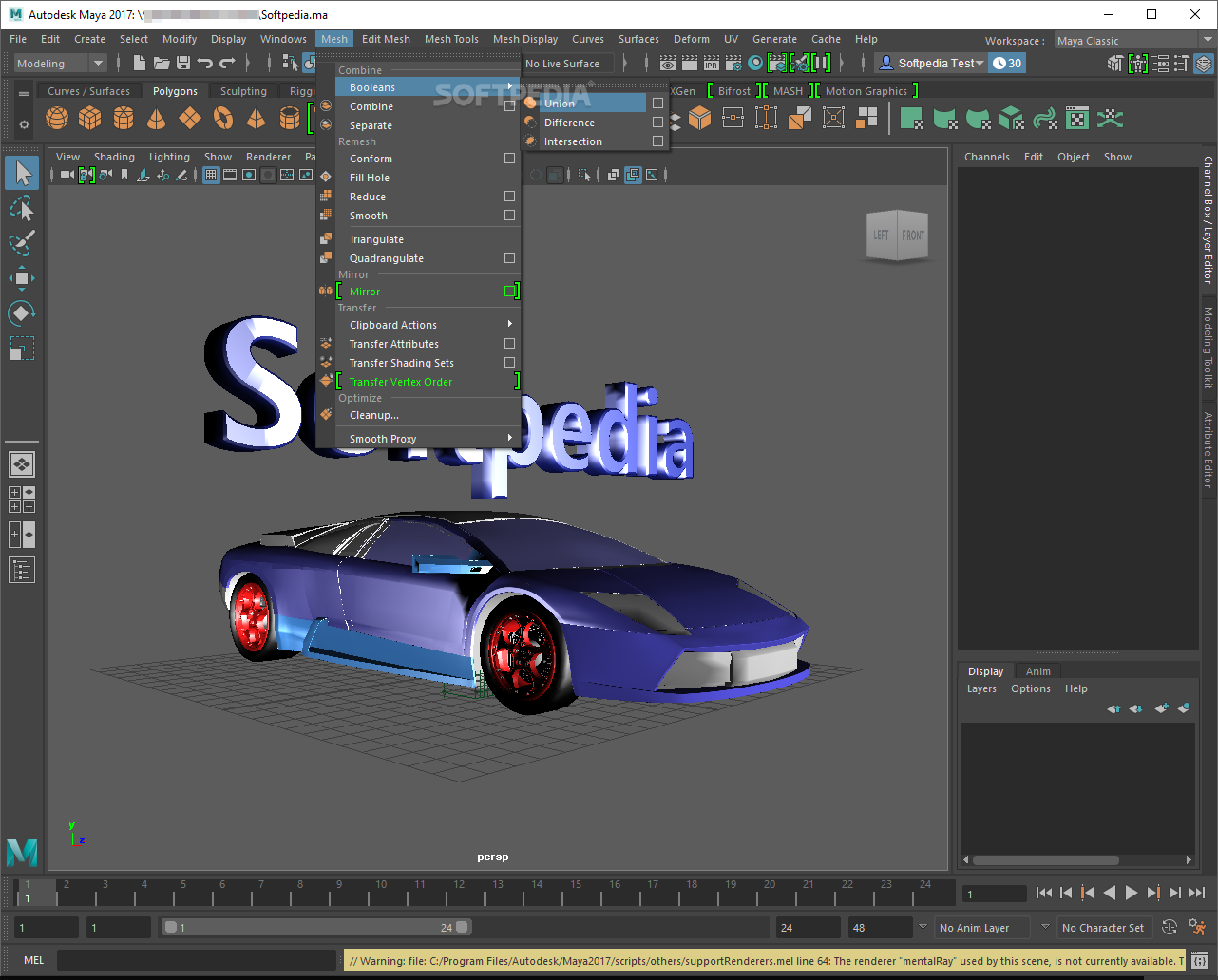Click No Live Surface button
Screen dimensions: 1218x980
pos(562,64)
